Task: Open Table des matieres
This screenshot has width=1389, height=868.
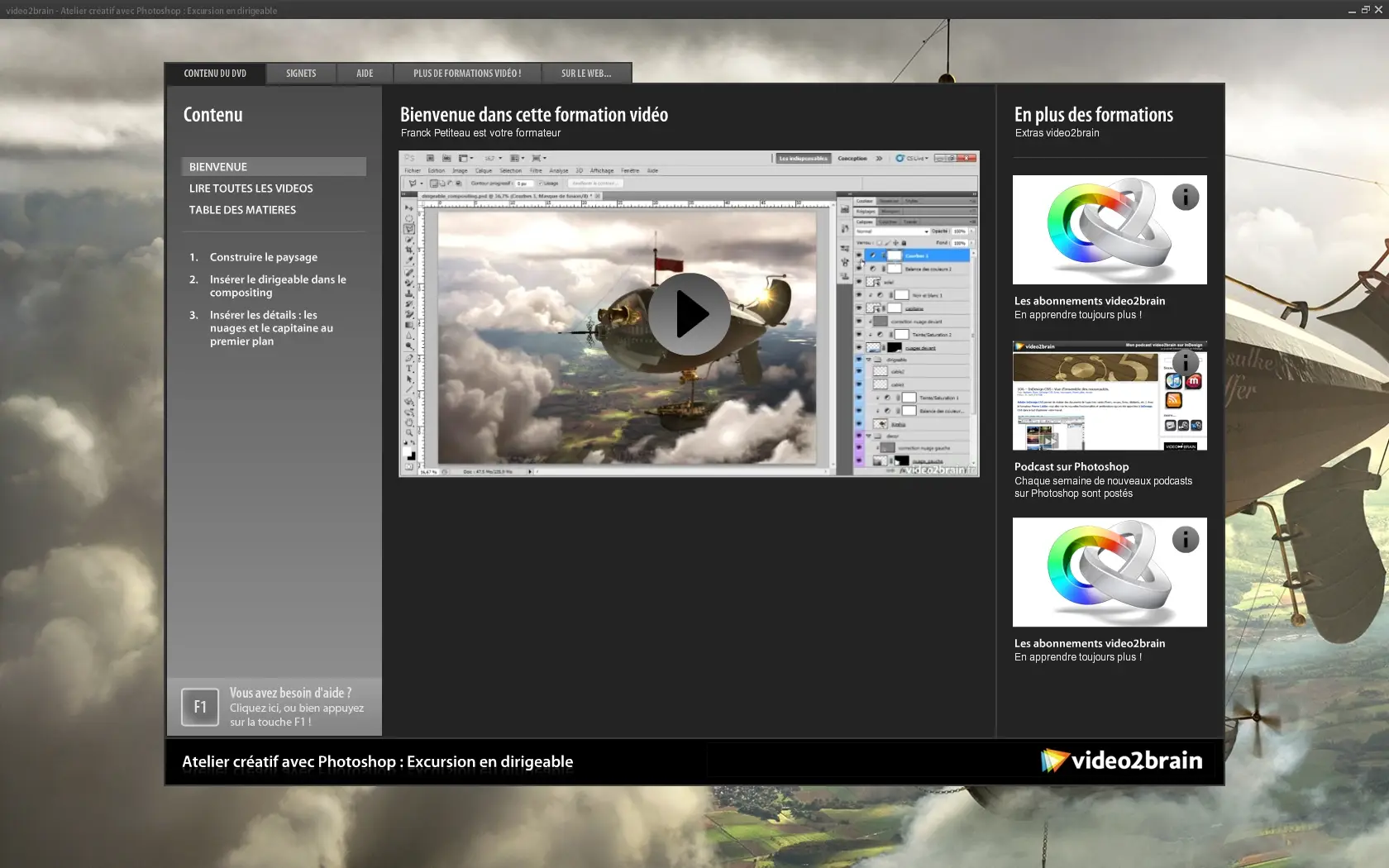Action: 242,210
